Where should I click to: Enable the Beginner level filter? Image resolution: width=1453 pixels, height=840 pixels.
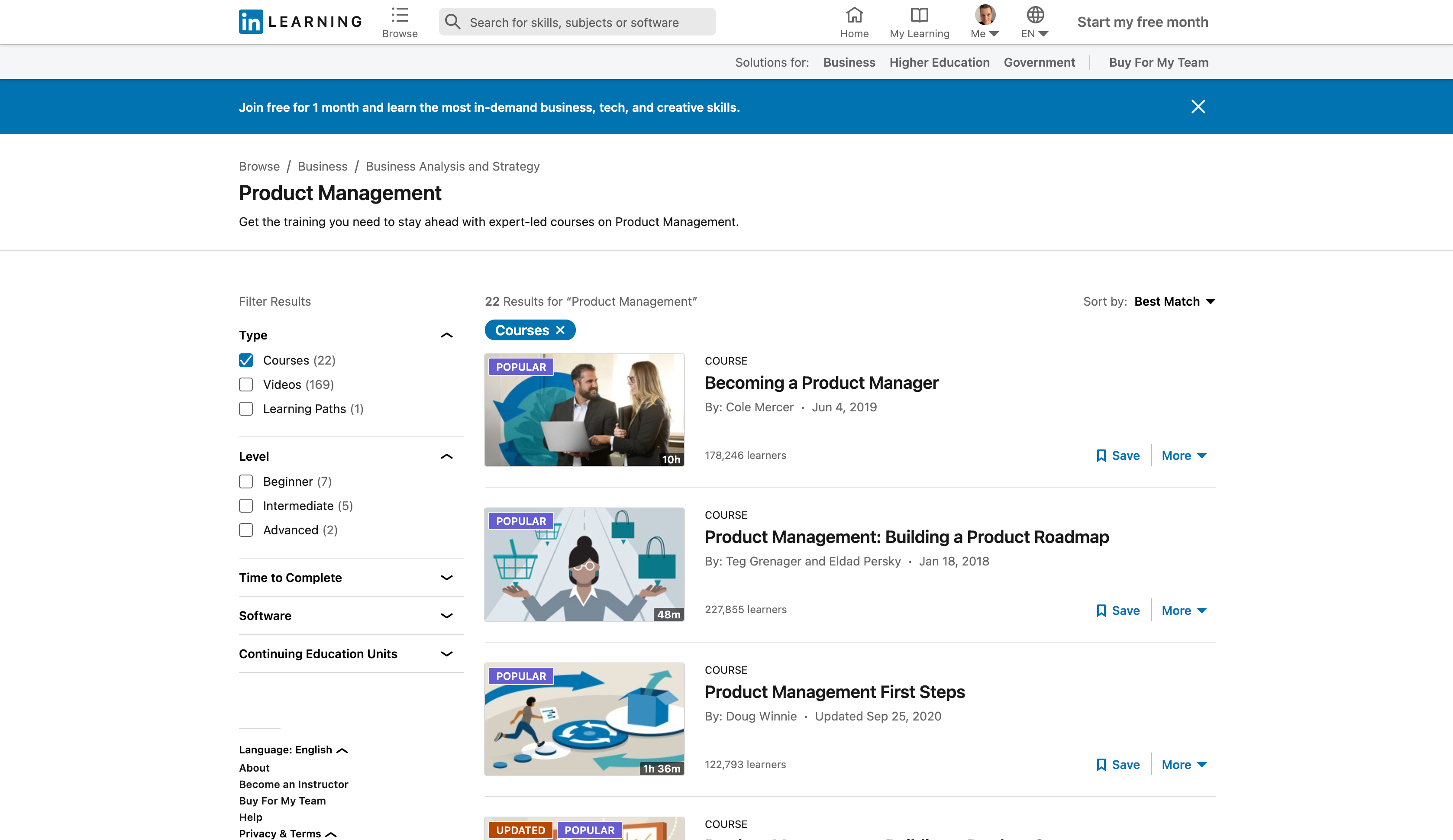click(x=246, y=481)
